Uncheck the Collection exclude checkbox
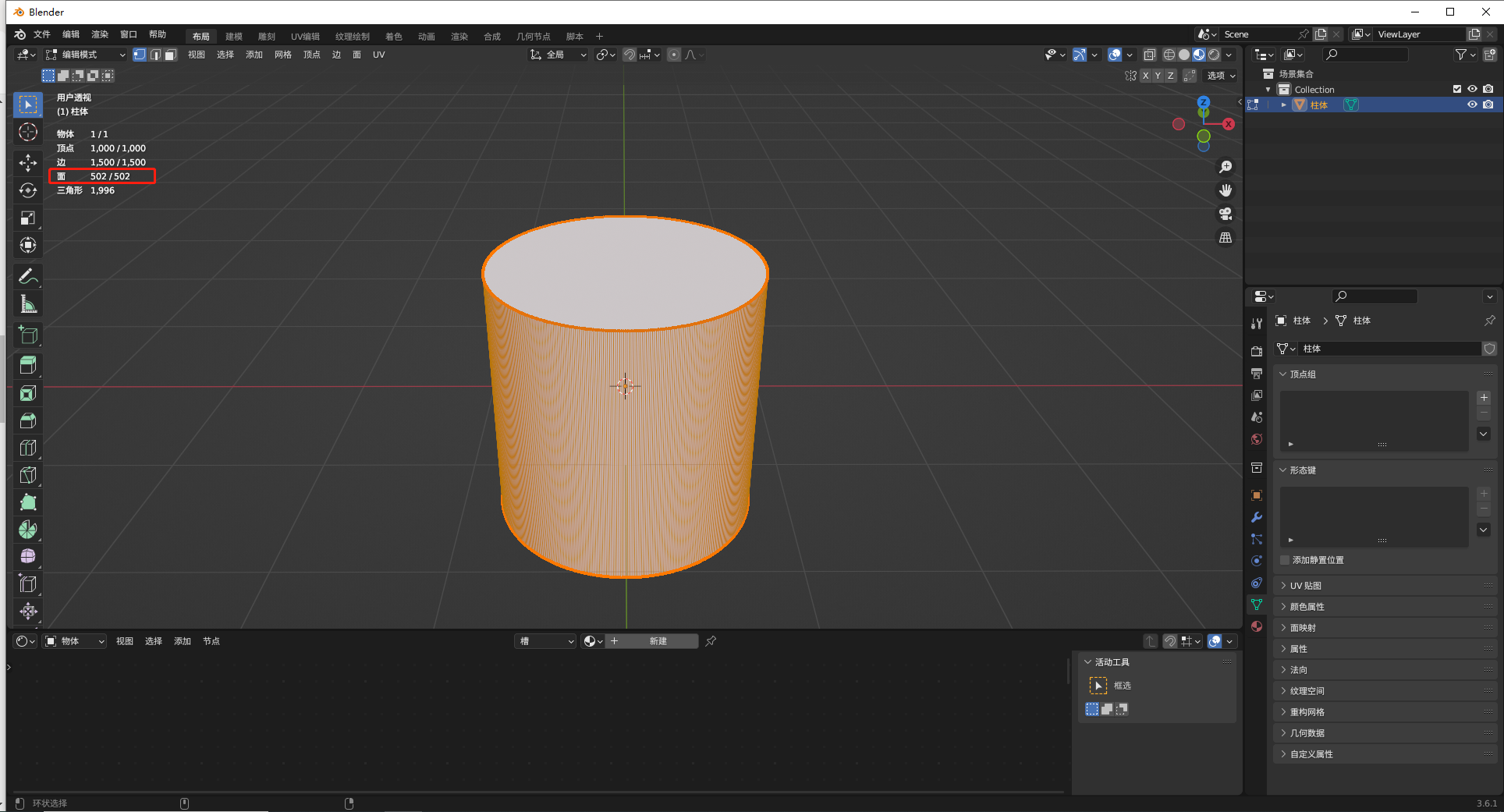 pos(1456,89)
